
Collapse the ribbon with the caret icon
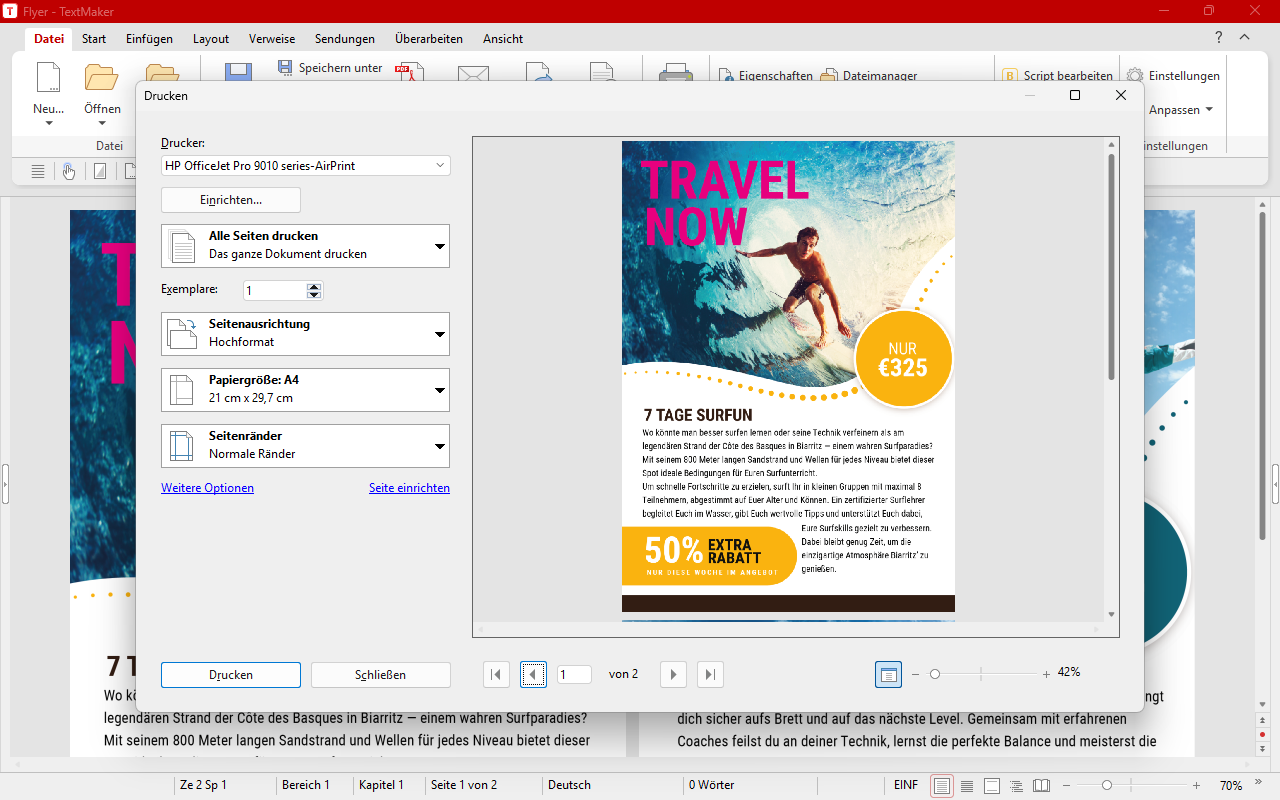click(1245, 37)
